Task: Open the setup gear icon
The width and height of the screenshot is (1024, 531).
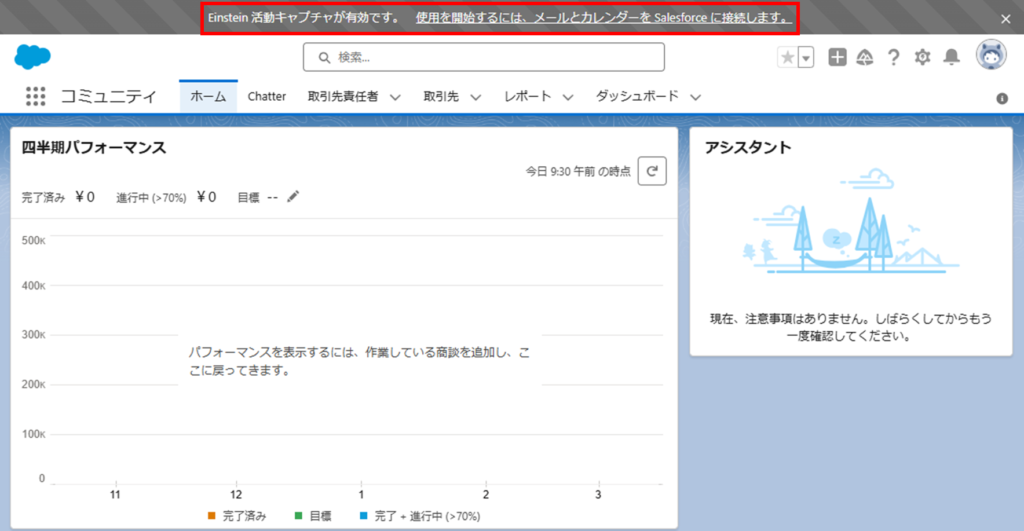Action: tap(922, 57)
